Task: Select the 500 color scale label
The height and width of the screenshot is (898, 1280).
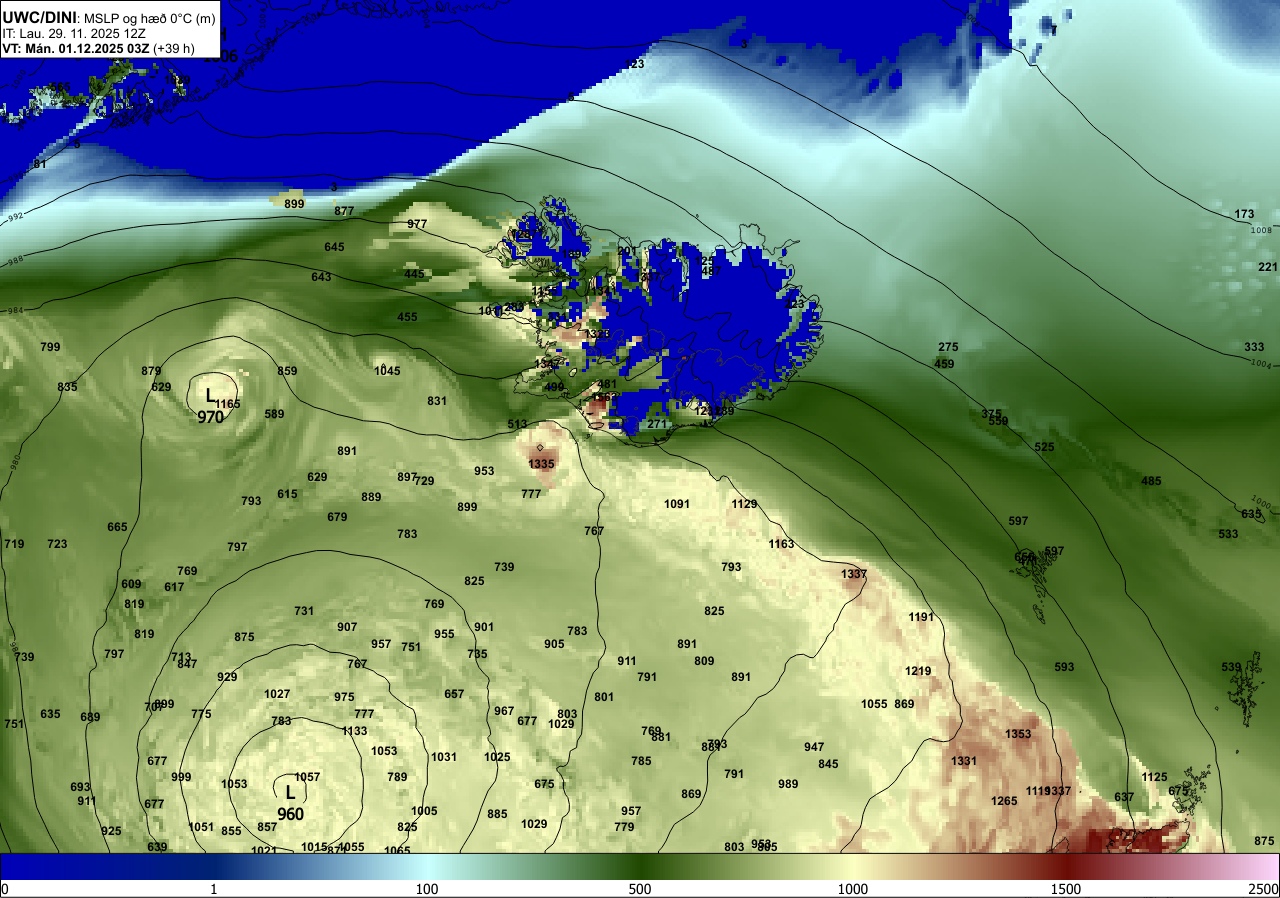Action: click(x=640, y=889)
